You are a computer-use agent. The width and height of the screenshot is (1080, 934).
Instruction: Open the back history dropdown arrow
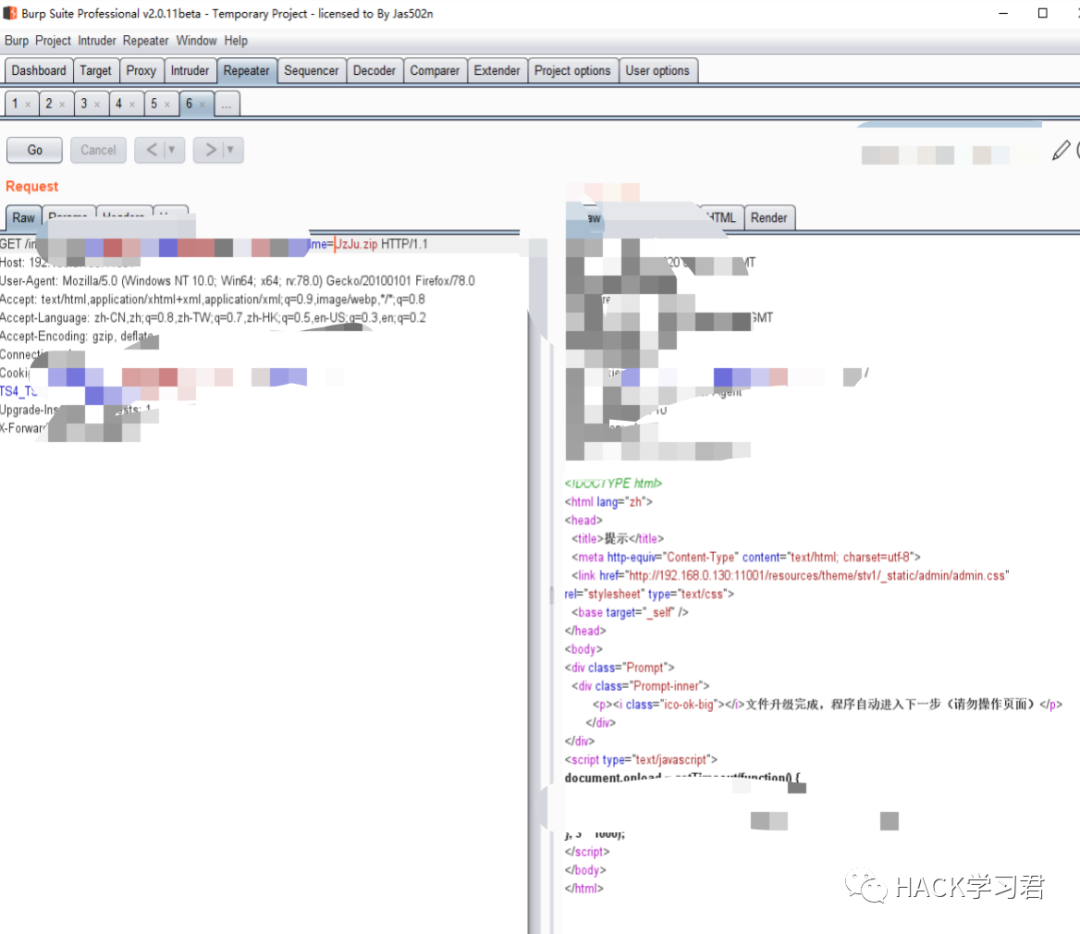pos(172,149)
